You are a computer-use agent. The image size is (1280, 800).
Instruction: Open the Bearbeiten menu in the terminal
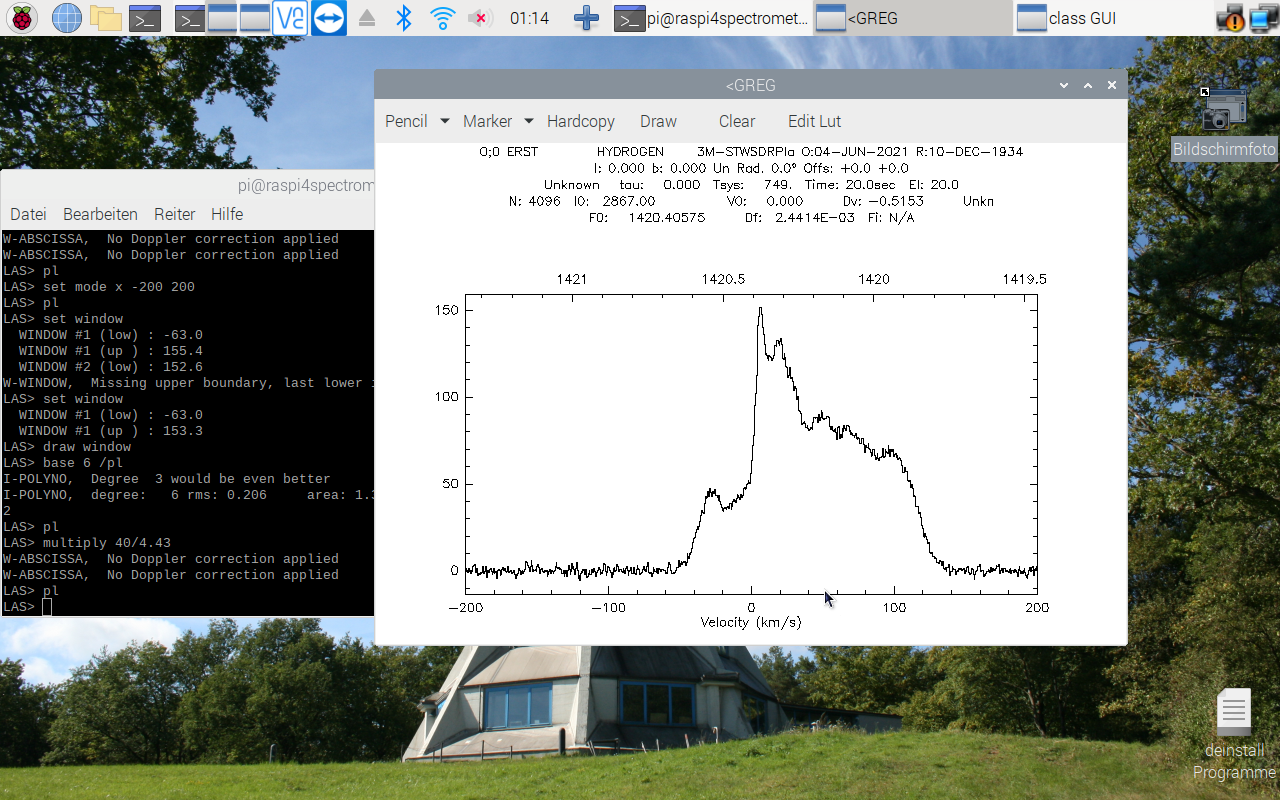pyautogui.click(x=100, y=214)
